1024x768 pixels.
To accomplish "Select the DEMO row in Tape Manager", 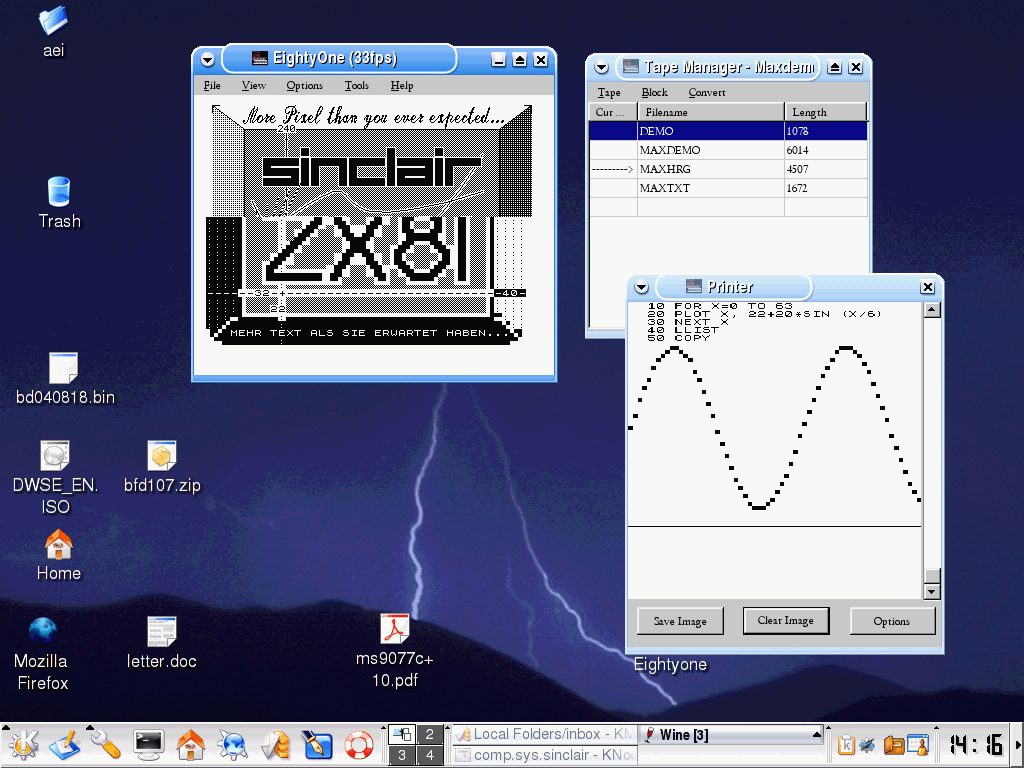I will tap(728, 131).
